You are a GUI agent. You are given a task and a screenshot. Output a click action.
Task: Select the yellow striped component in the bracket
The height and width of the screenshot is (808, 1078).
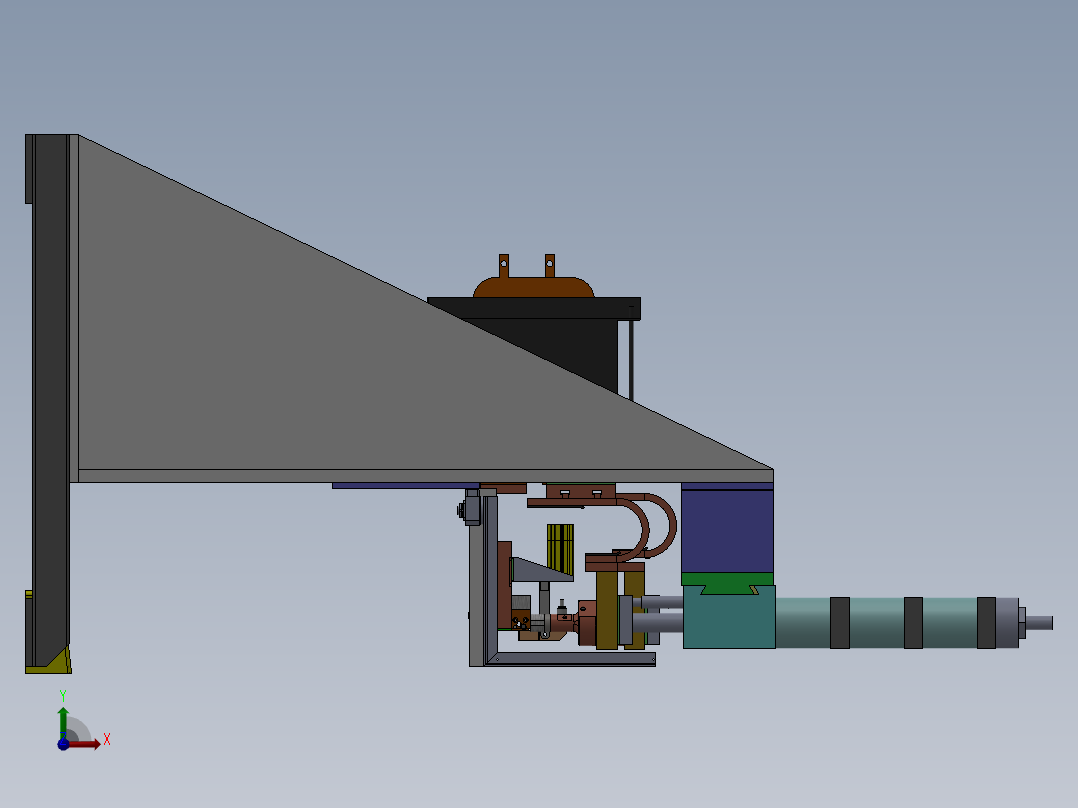[560, 549]
